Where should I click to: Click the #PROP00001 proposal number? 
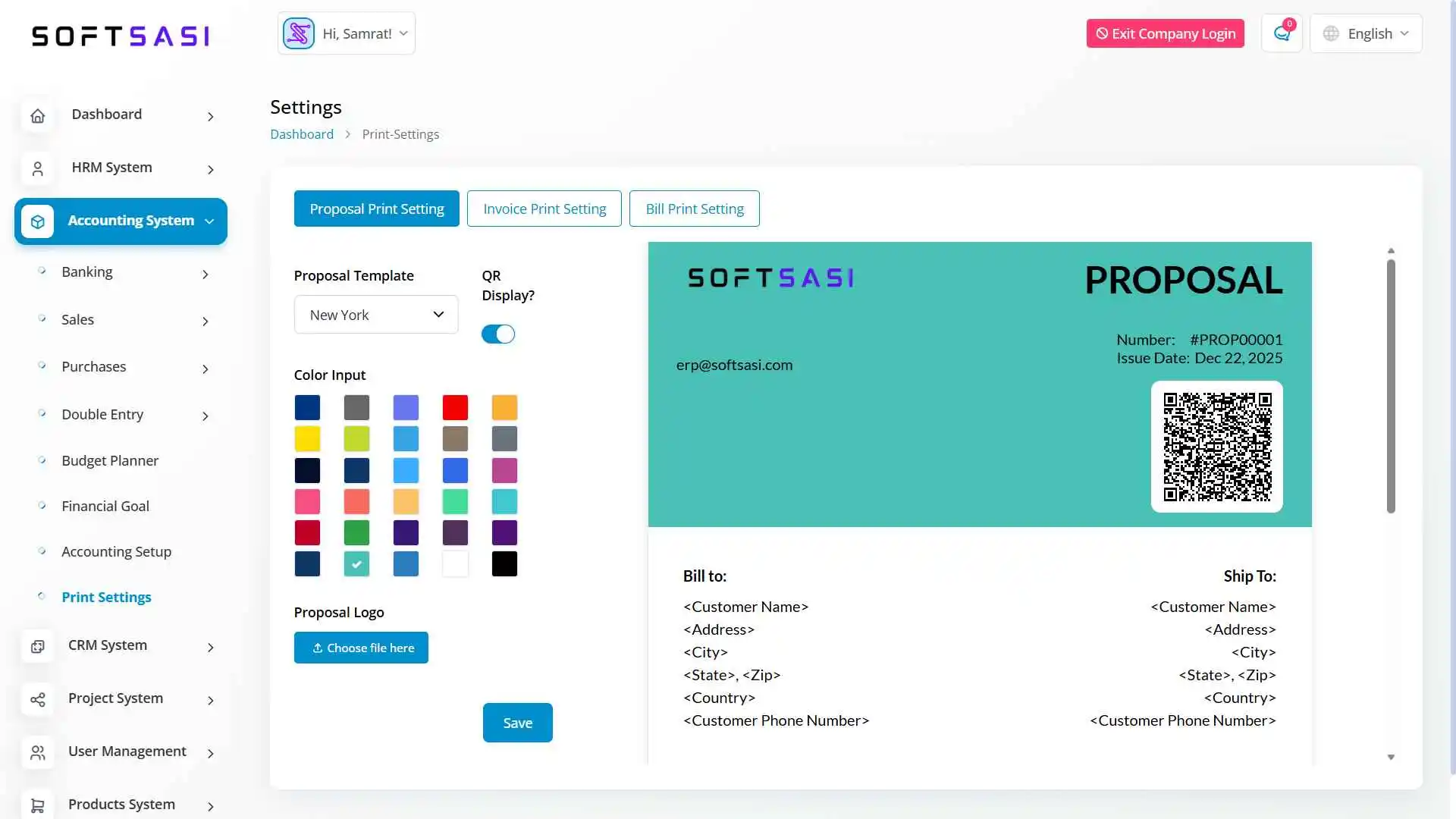click(1236, 340)
